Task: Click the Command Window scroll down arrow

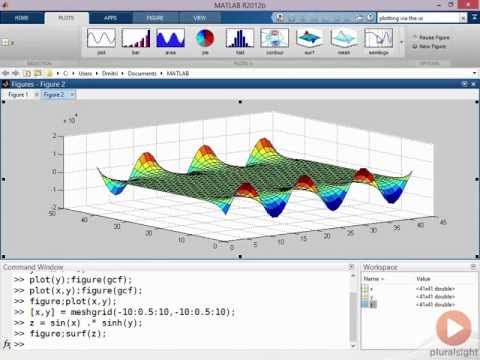Action: [353, 346]
